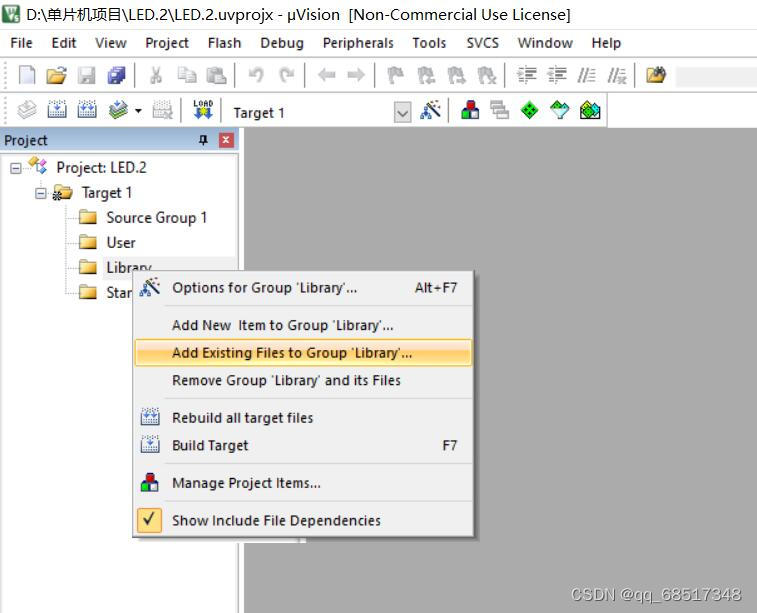Choose Manage Project Items menu entry
The height and width of the screenshot is (613, 757).
[x=303, y=483]
